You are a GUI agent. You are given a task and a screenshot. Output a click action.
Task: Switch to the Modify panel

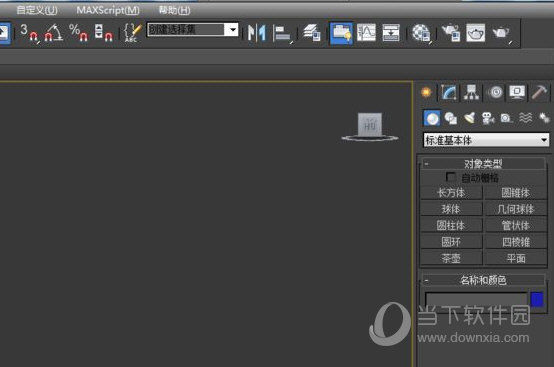[449, 93]
